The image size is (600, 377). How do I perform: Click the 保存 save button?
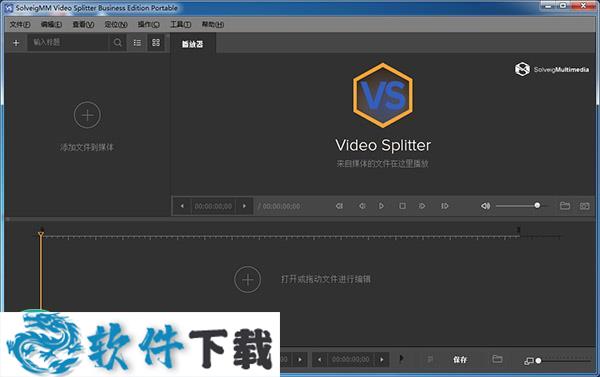[x=460, y=359]
